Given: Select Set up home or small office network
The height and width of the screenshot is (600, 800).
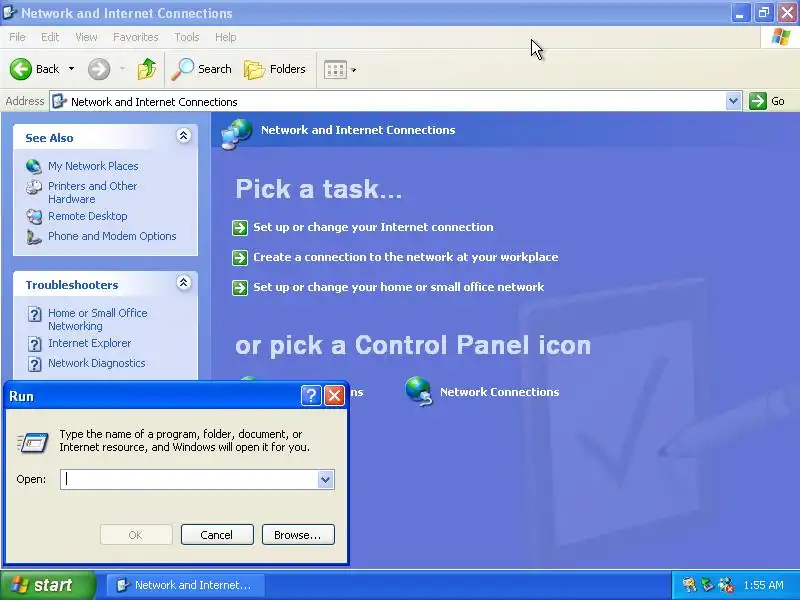Looking at the screenshot, I should [x=398, y=287].
